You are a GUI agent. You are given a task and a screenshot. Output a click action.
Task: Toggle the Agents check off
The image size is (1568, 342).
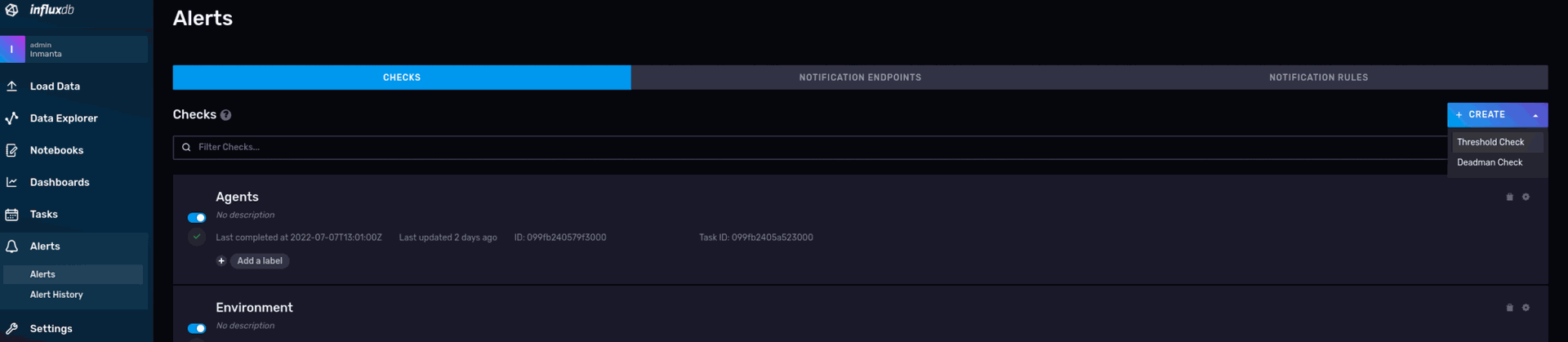(x=197, y=218)
